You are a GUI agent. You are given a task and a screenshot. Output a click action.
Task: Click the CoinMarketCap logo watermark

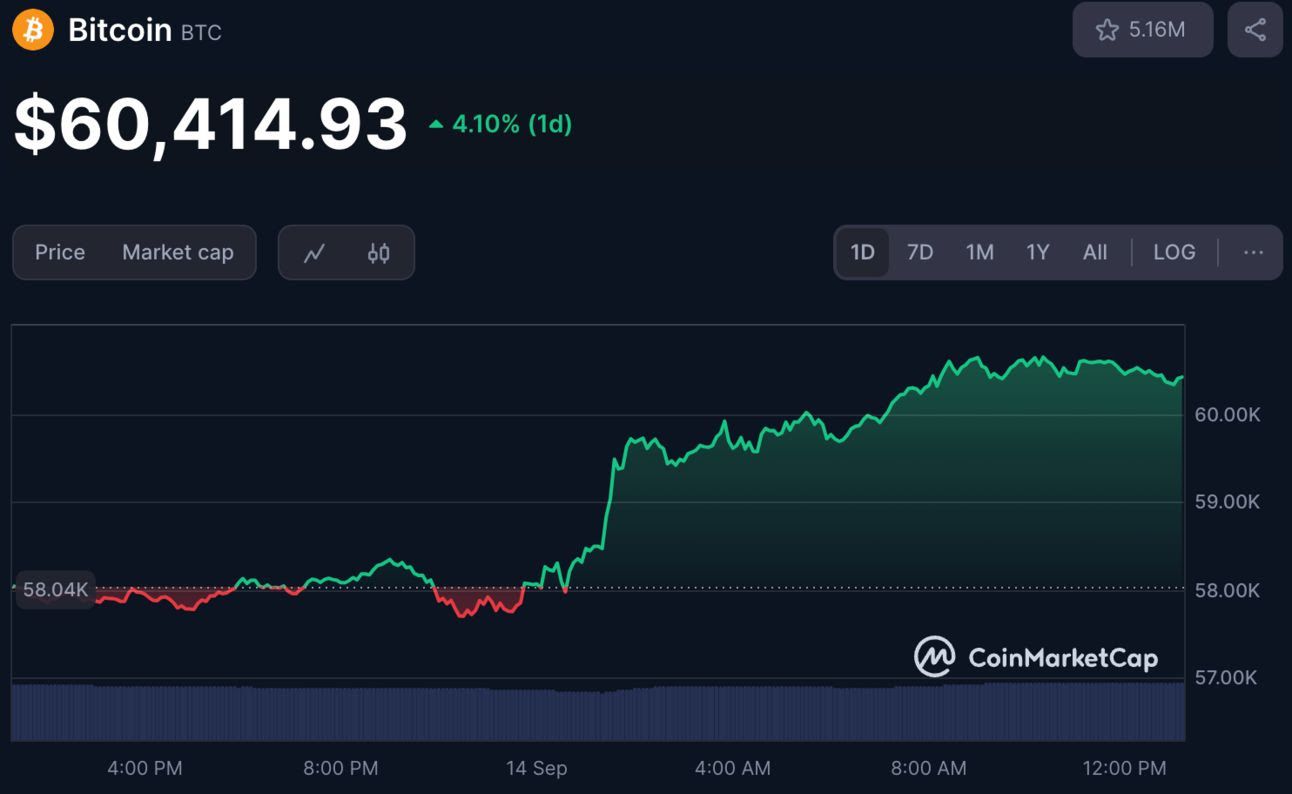pyautogui.click(x=1036, y=657)
